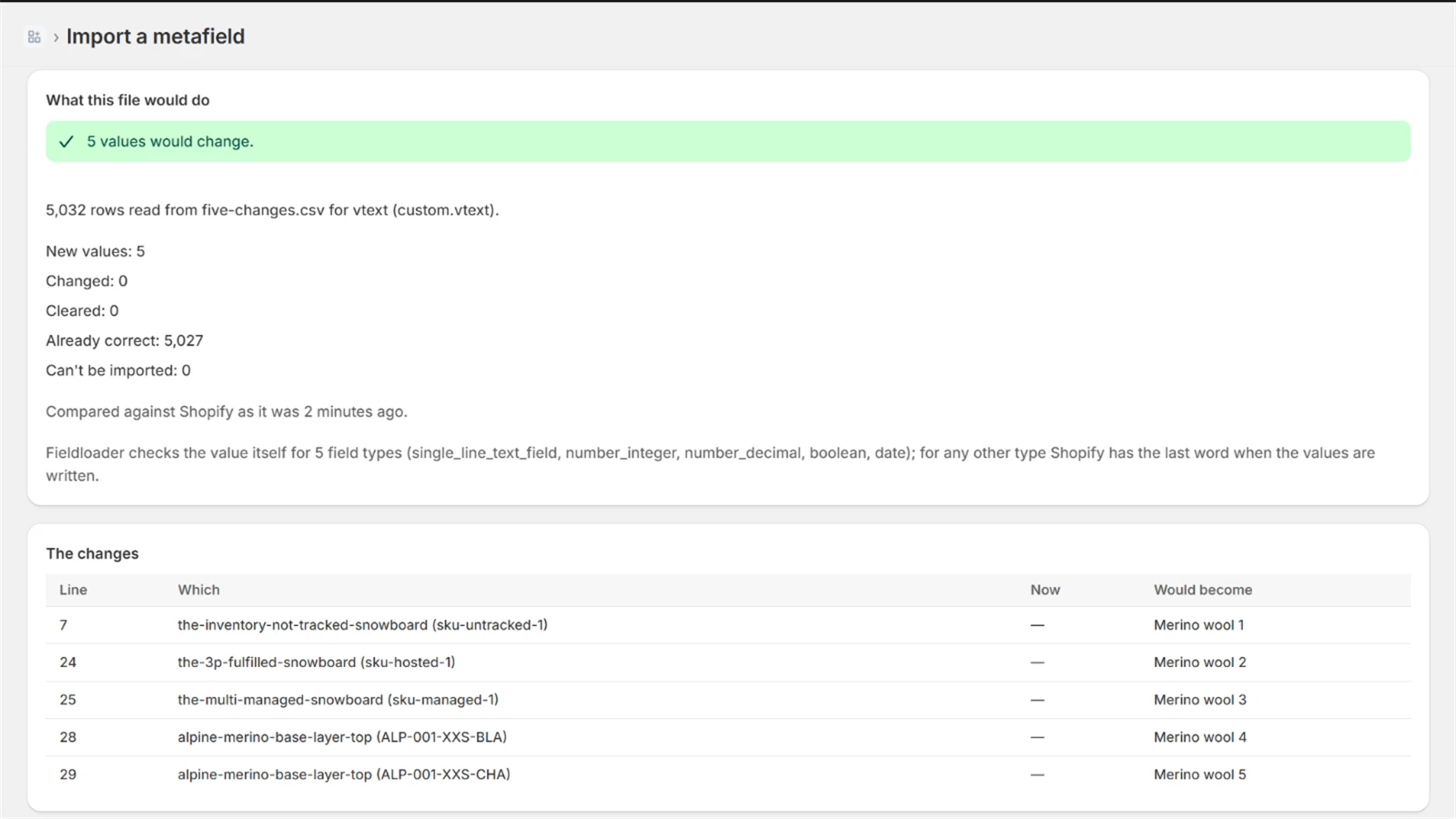Viewport: 1456px width, 819px height.
Task: Click the '5,032 rows read from five-changes.csv' line
Action: pyautogui.click(x=272, y=210)
